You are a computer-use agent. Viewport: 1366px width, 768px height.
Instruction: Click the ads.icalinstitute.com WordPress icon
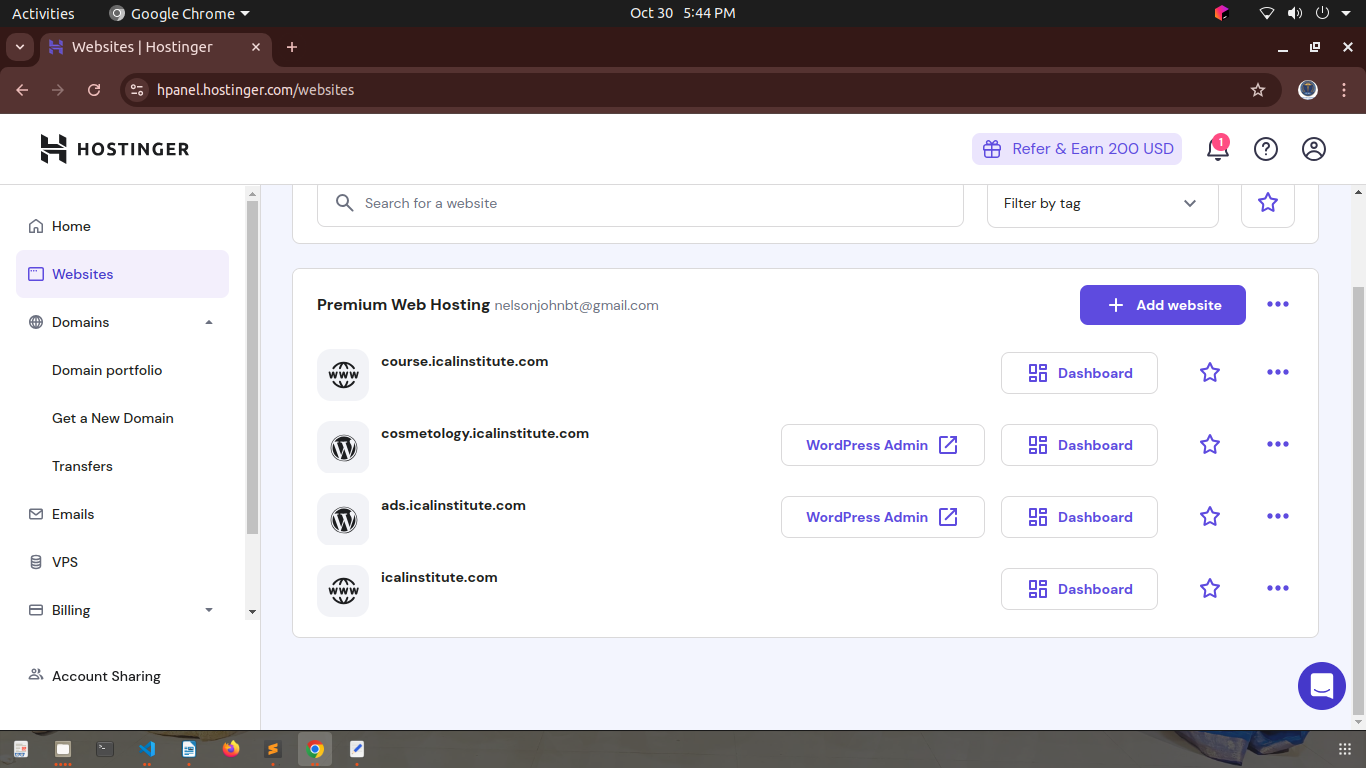tap(343, 519)
